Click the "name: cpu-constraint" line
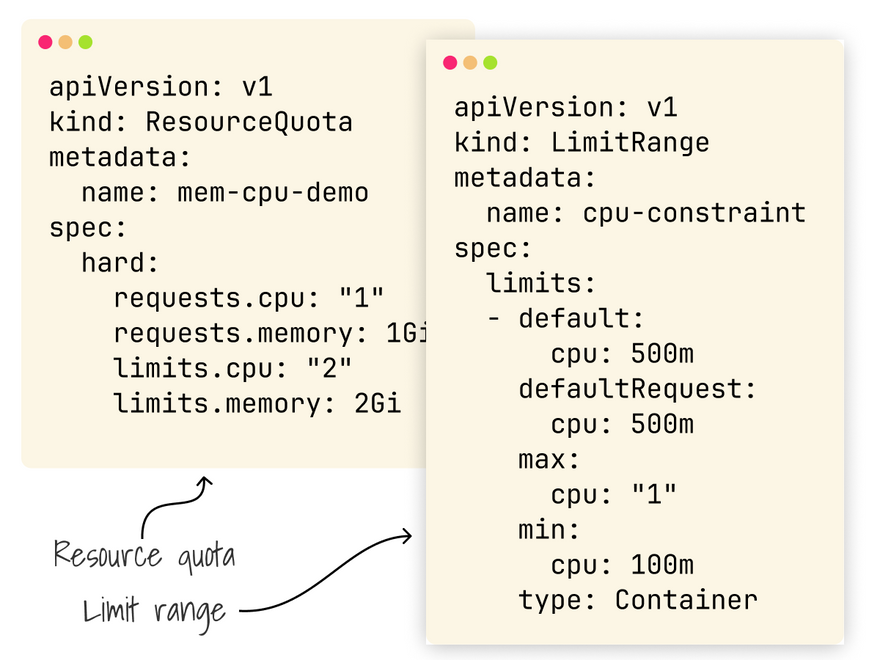Viewport: 880px width, 660px height. (x=645, y=212)
